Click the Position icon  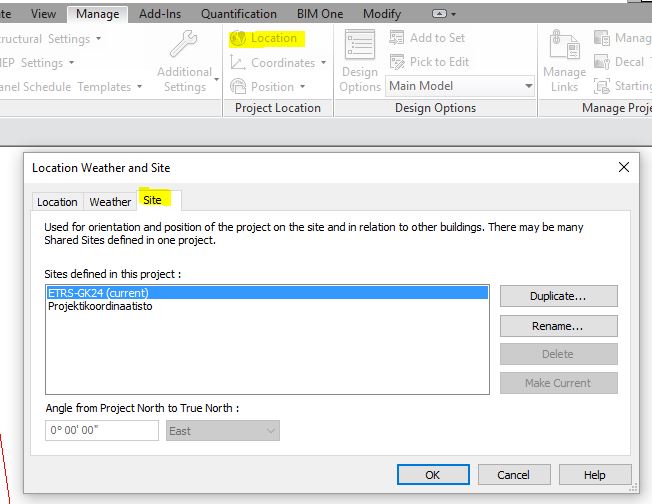(238, 86)
